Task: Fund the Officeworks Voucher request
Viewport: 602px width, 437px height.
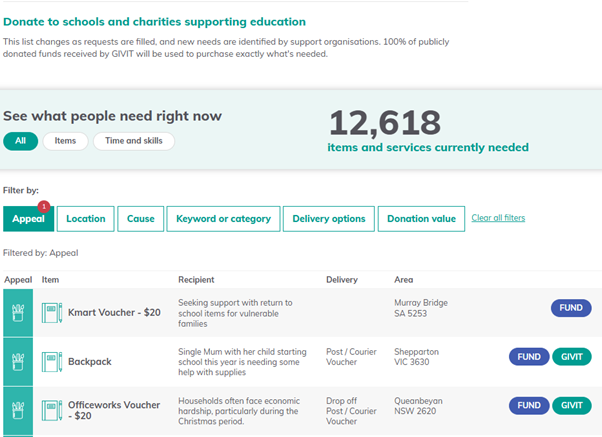Action: click(529, 406)
